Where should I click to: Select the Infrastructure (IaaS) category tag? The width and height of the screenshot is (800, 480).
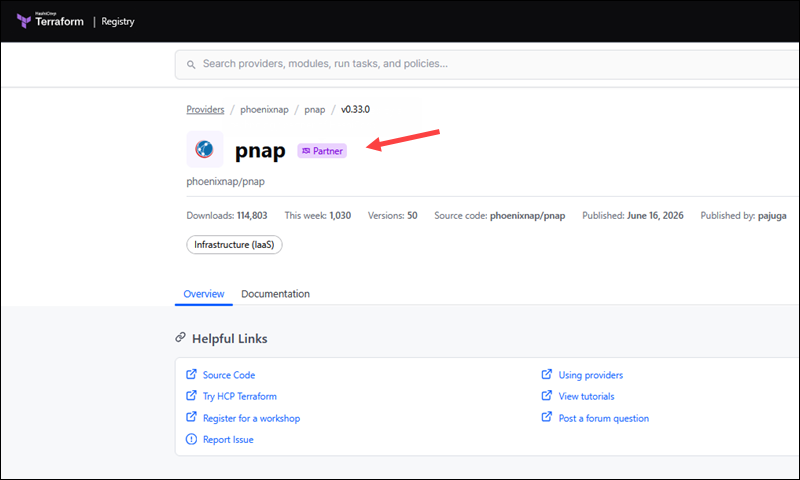[x=234, y=245]
